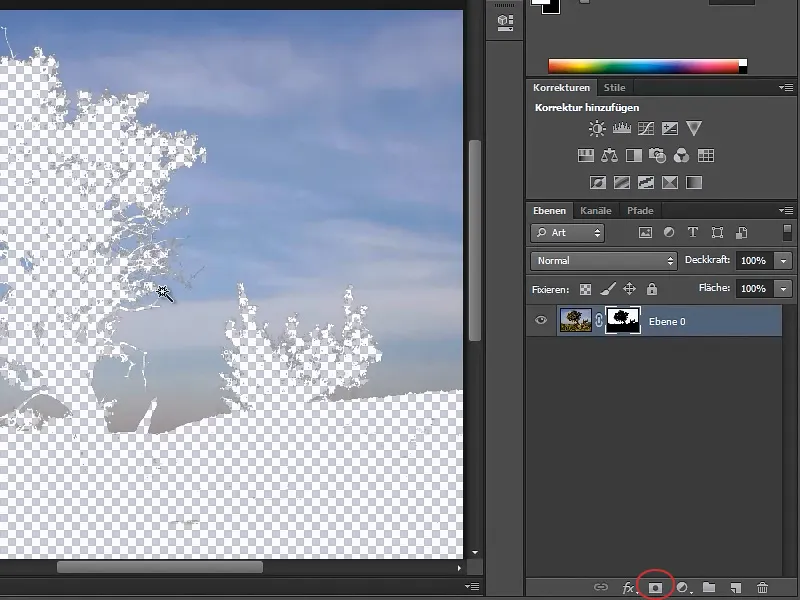
Task: Add a Brightness/Contrast adjustment
Action: pyautogui.click(x=597, y=128)
